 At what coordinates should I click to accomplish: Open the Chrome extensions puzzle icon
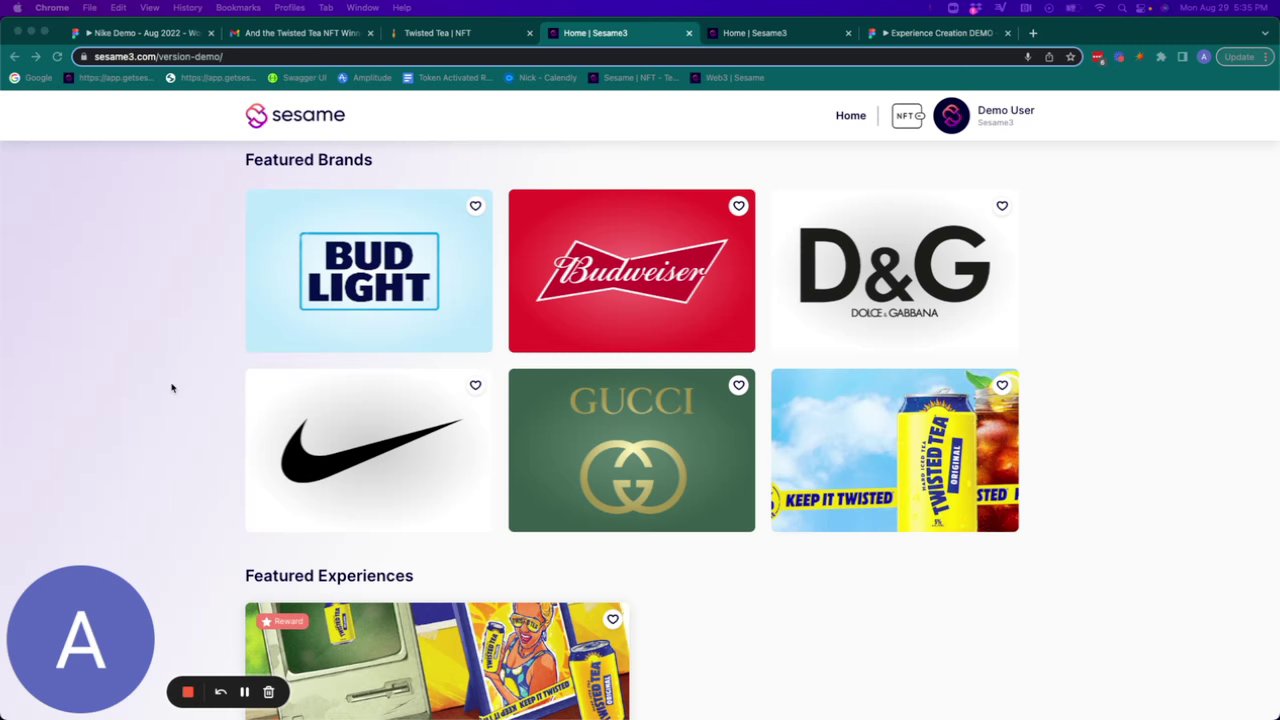(1161, 57)
